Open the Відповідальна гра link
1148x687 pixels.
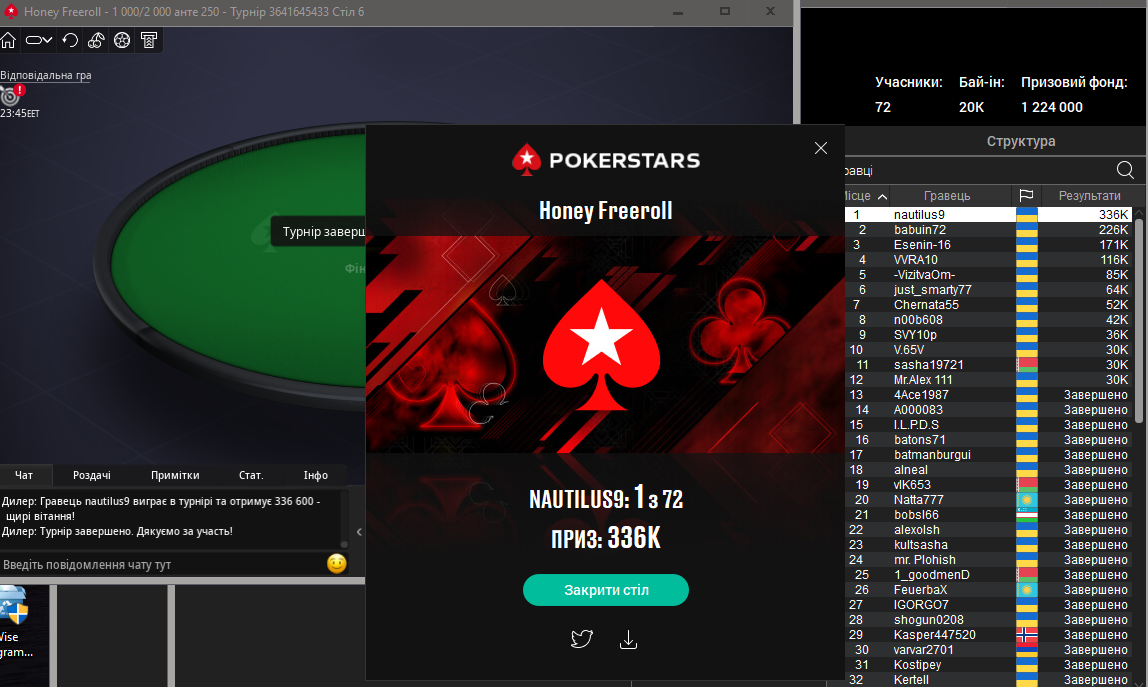(45, 75)
